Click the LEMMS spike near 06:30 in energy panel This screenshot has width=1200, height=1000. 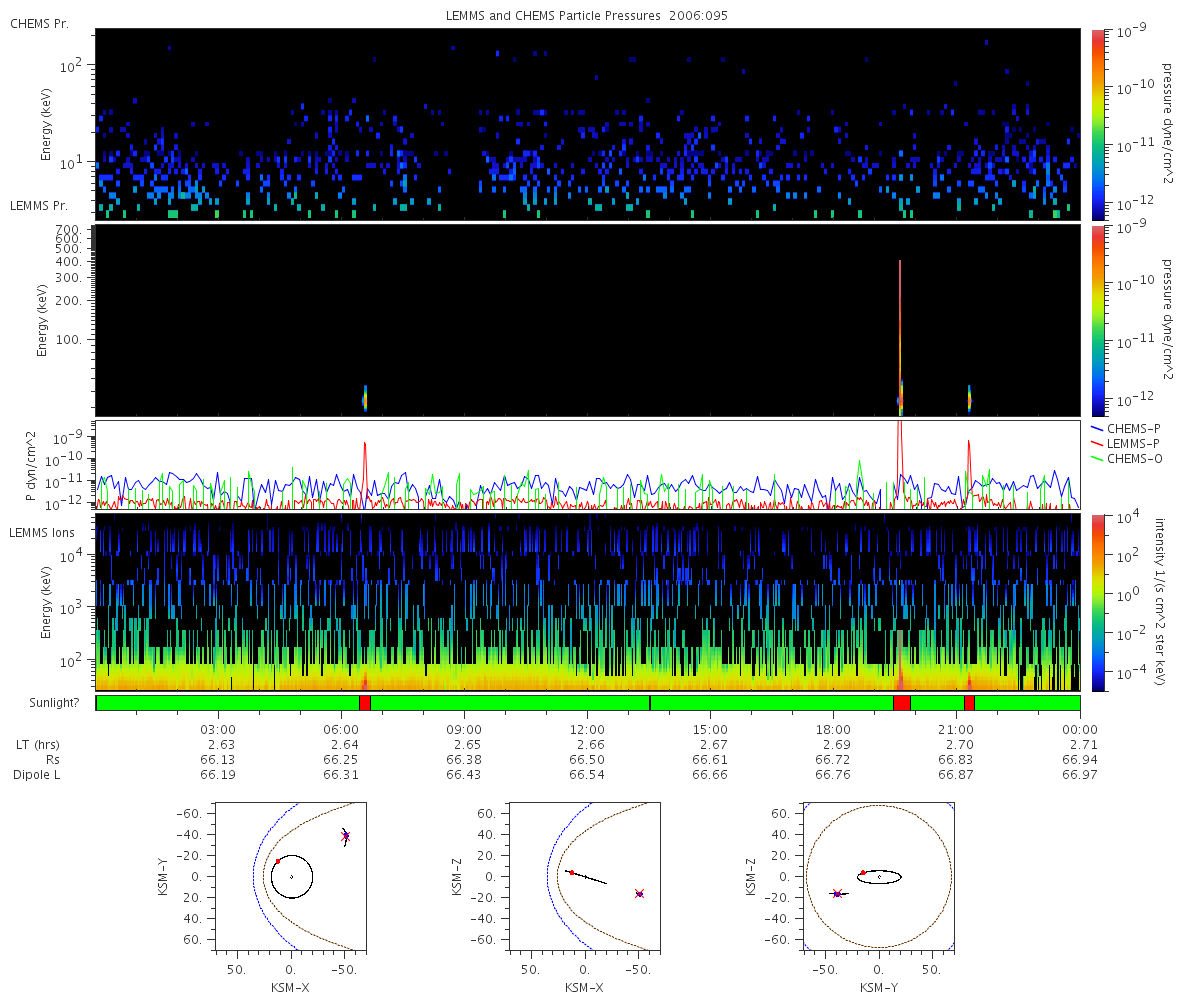pos(365,398)
